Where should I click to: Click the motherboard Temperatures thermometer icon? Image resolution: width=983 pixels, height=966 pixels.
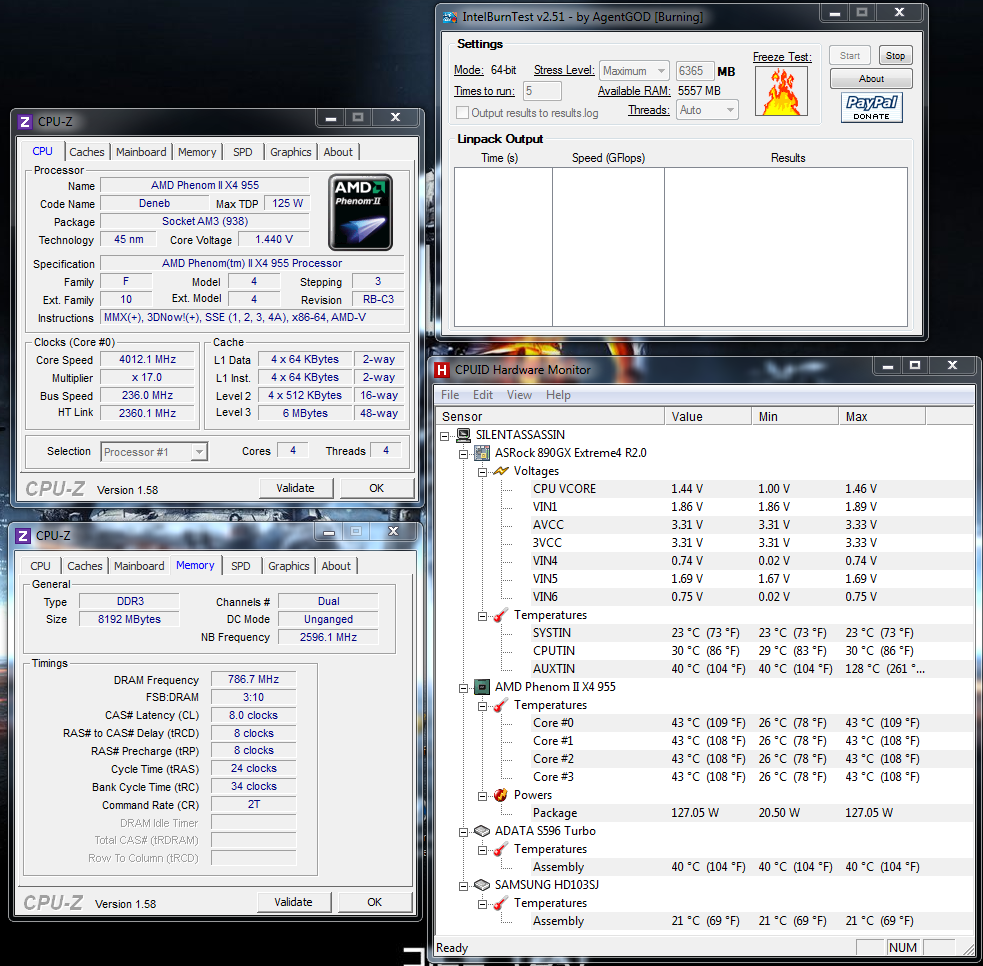[500, 615]
